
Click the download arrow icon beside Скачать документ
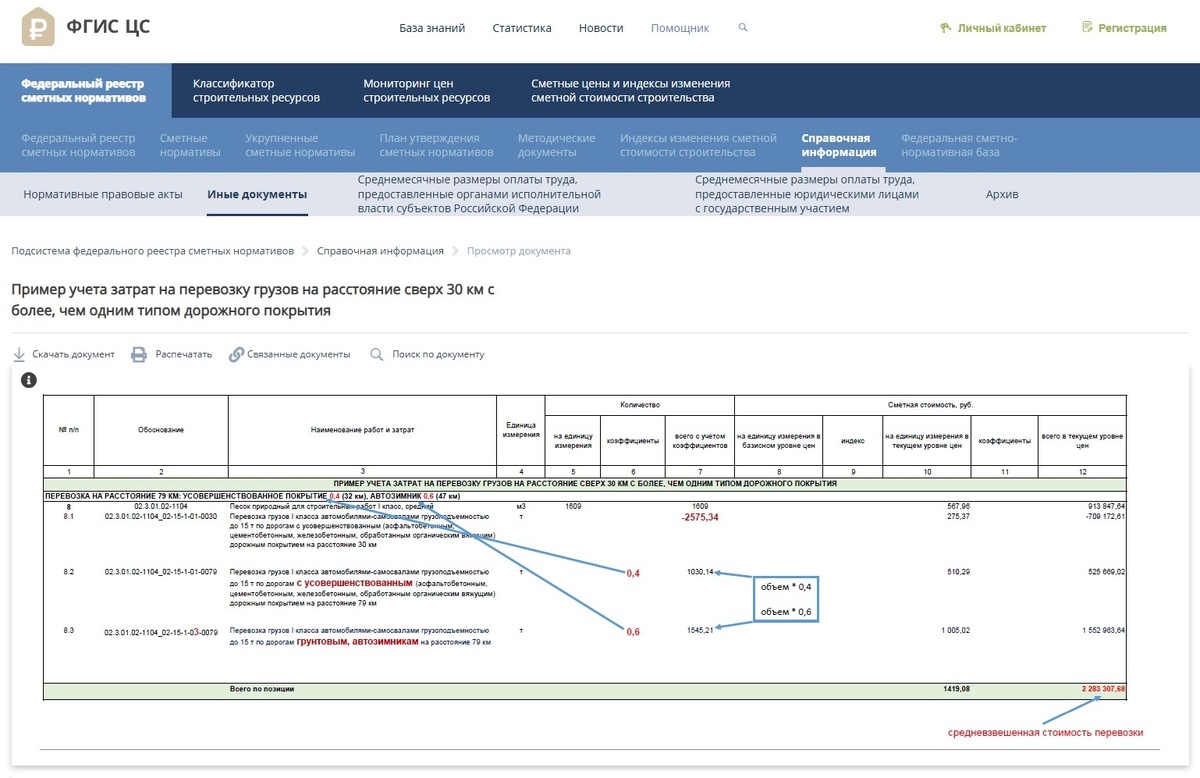19,354
